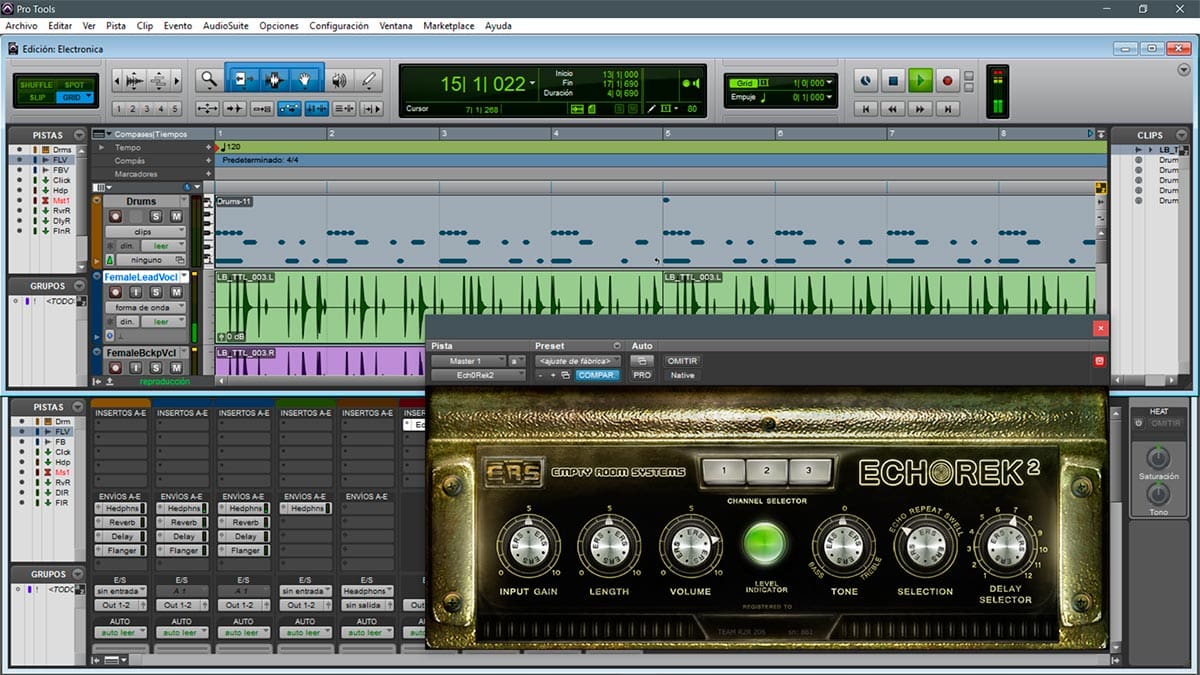Click the main counter display 15|1|022

pos(484,84)
